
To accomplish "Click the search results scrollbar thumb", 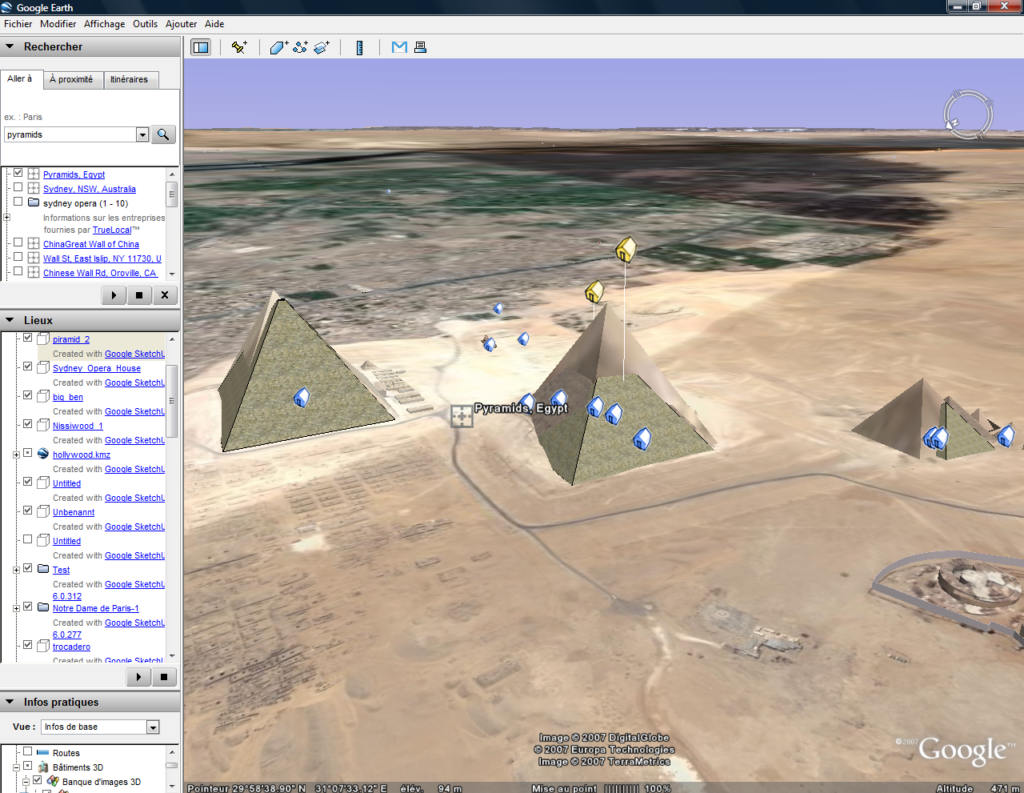I will point(172,195).
